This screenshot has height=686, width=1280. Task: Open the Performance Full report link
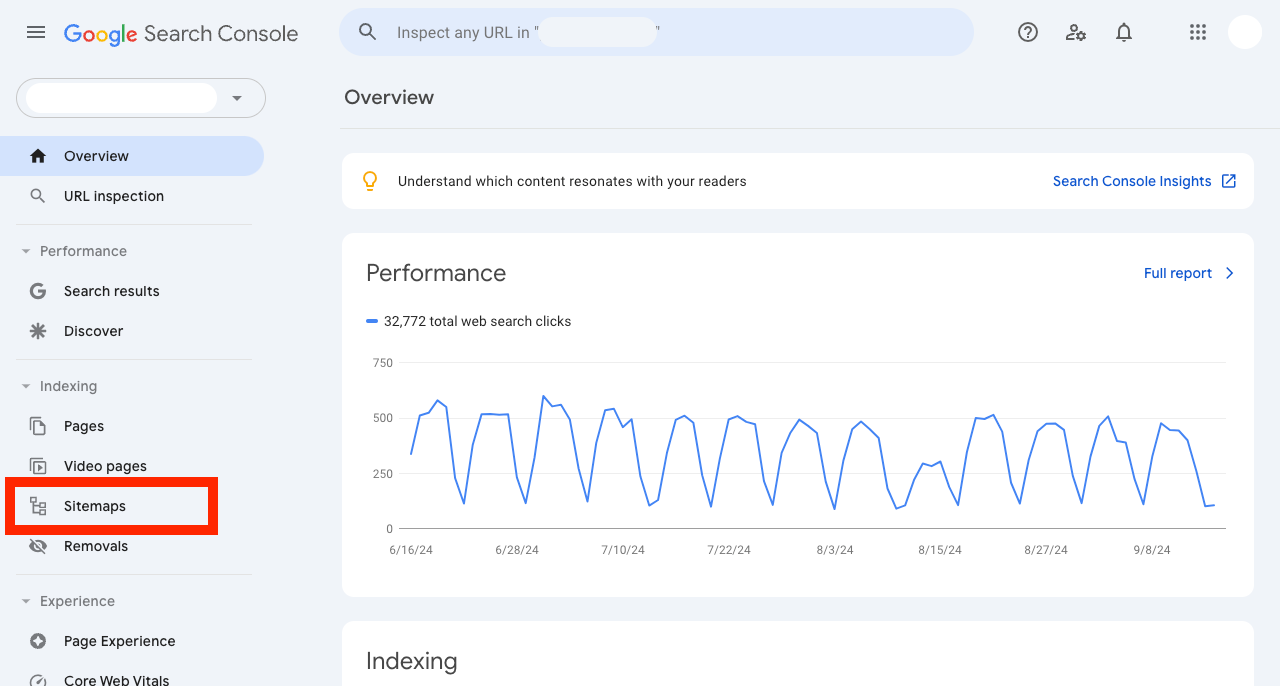coord(1178,273)
